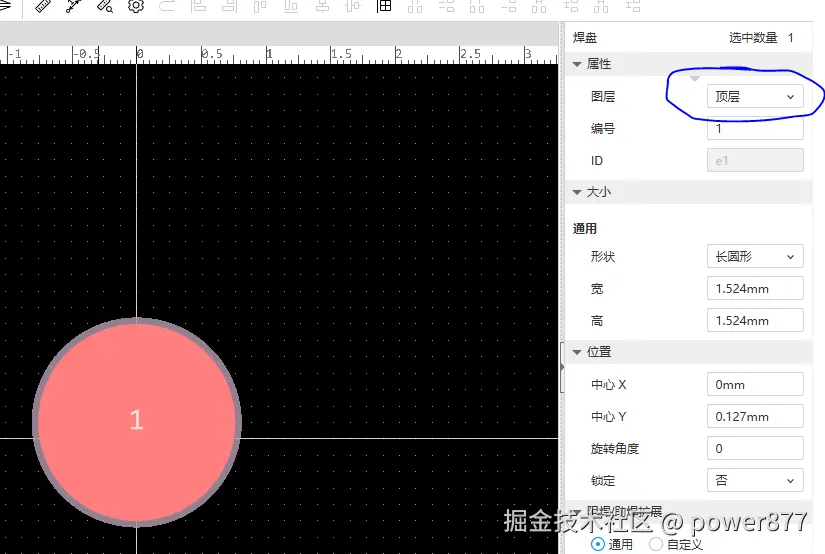Image resolution: width=825 pixels, height=554 pixels.
Task: Click the greyed align bottom icon
Action: [x=291, y=6]
